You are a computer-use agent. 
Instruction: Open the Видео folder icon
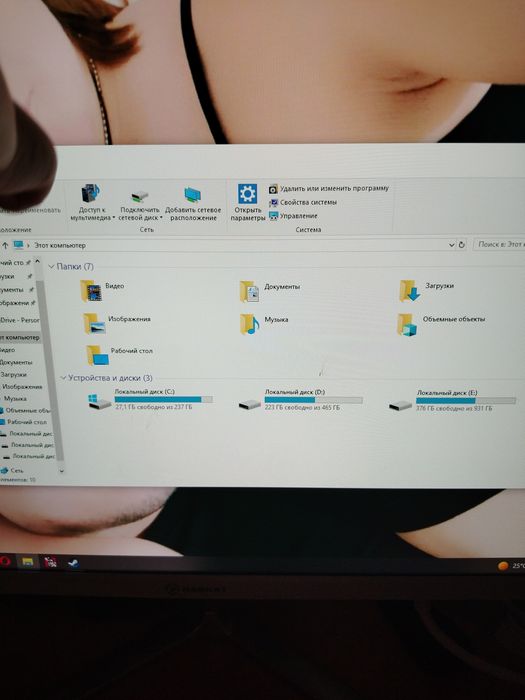tap(91, 291)
